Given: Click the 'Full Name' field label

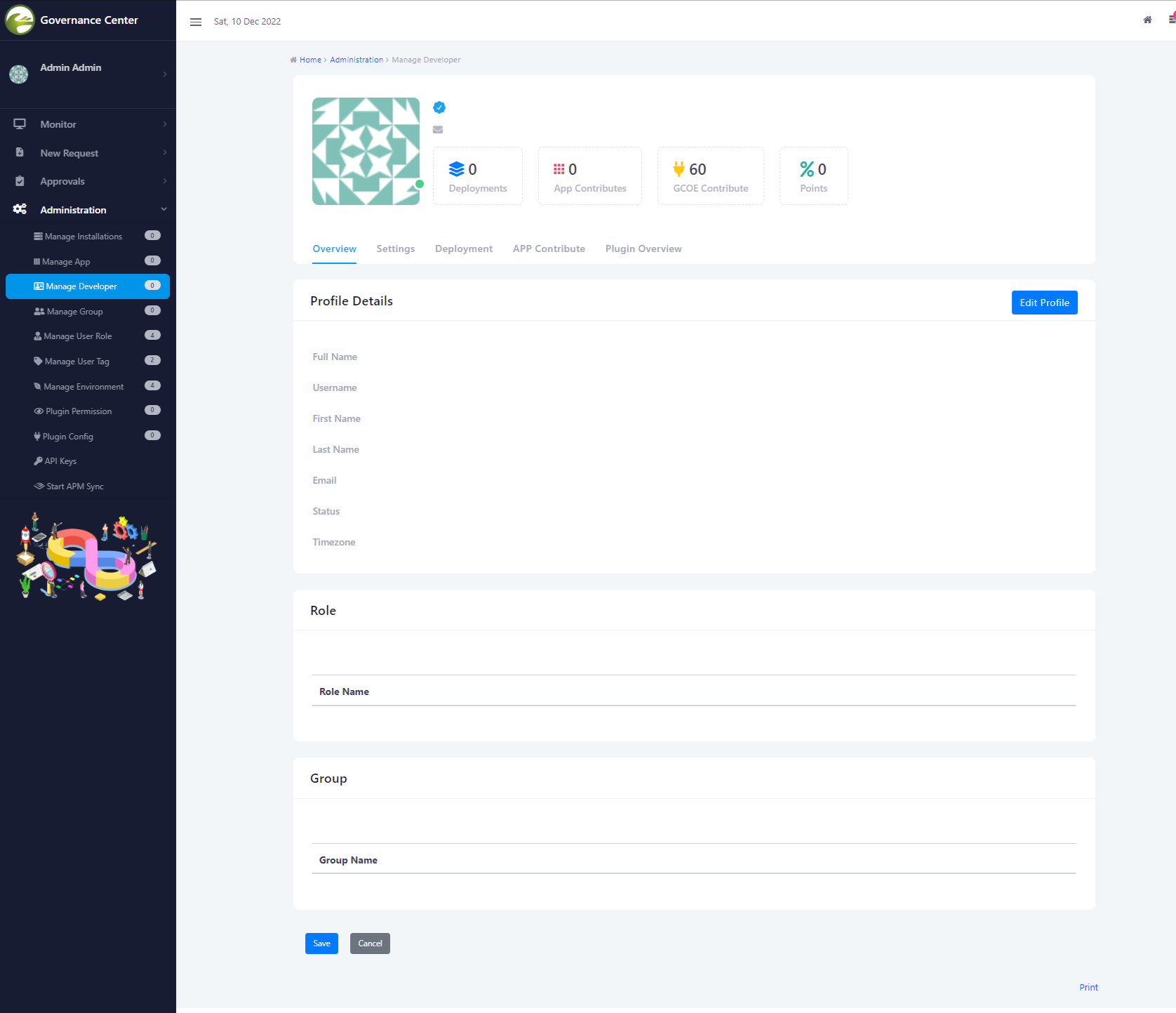Looking at the screenshot, I should [x=335, y=357].
